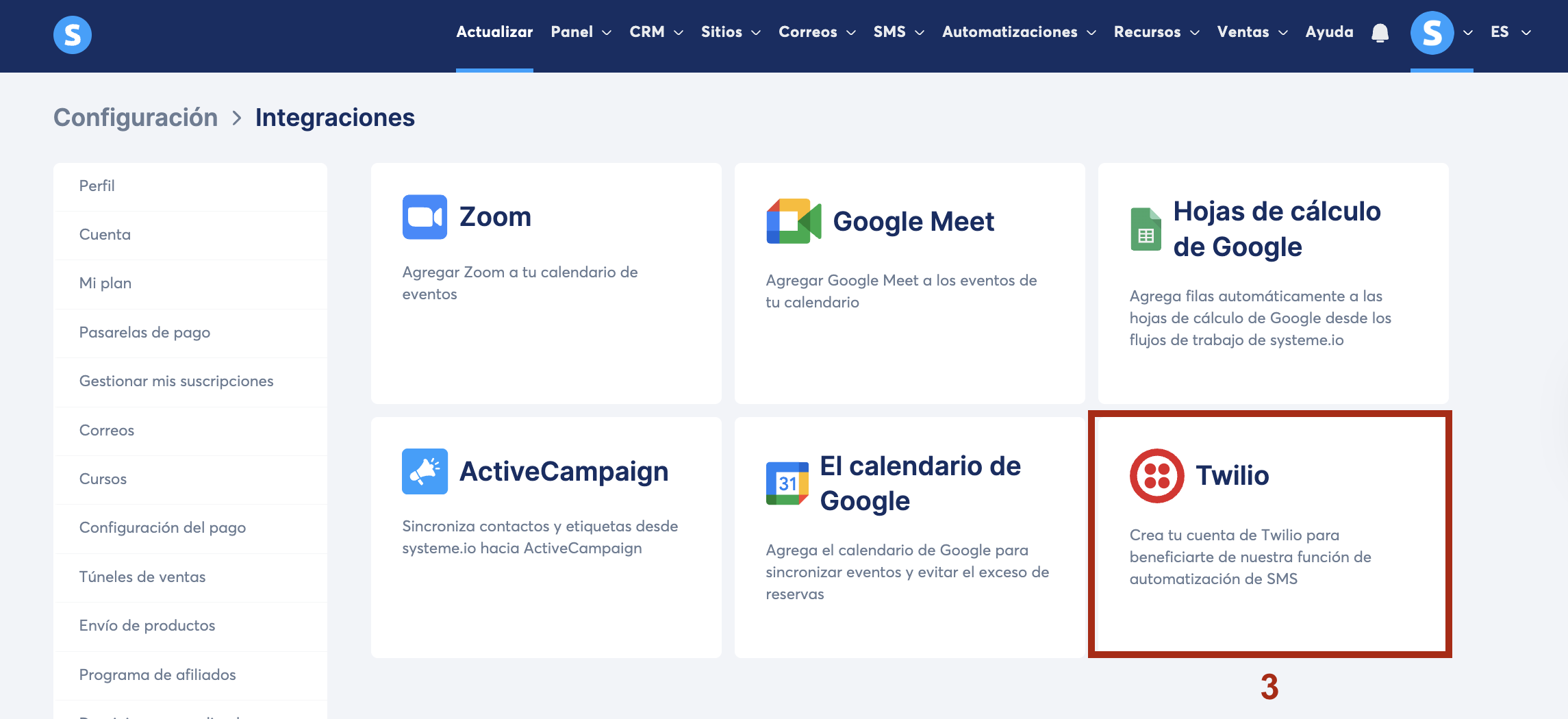The height and width of the screenshot is (719, 1568).
Task: Open the Panel menu
Action: click(572, 32)
